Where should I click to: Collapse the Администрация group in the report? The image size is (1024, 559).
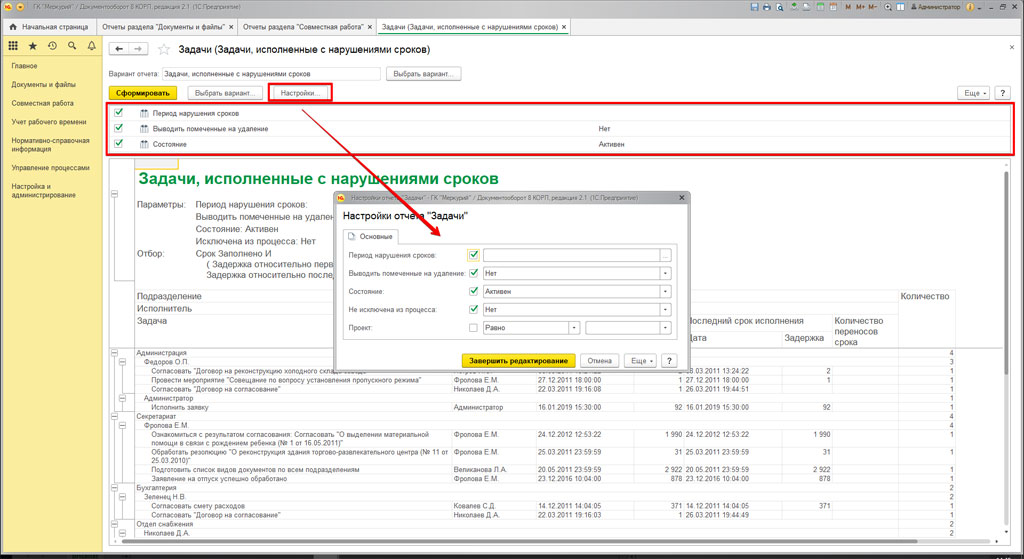pyautogui.click(x=115, y=352)
